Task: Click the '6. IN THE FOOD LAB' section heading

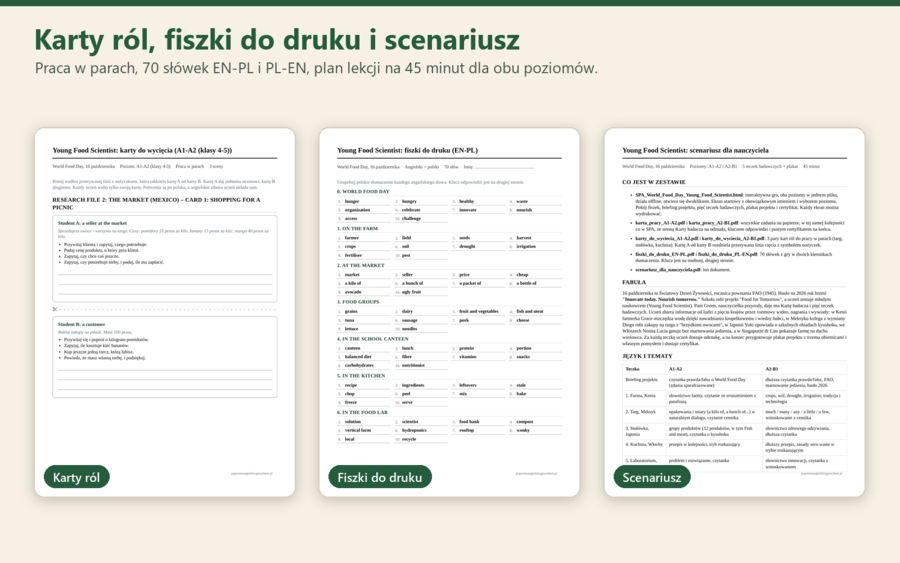Action: coord(362,412)
